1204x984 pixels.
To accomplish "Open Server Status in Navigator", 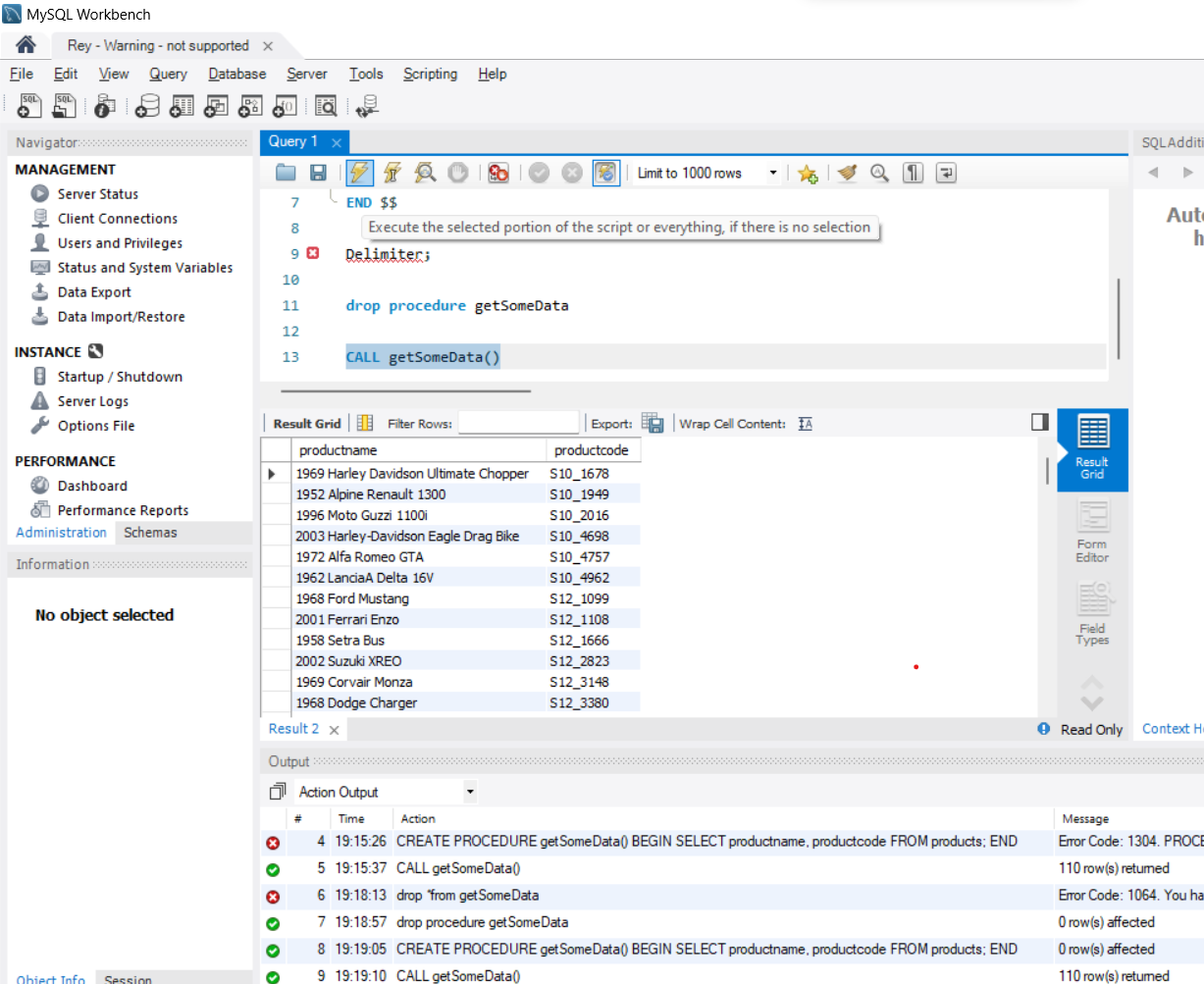I will coord(97,194).
